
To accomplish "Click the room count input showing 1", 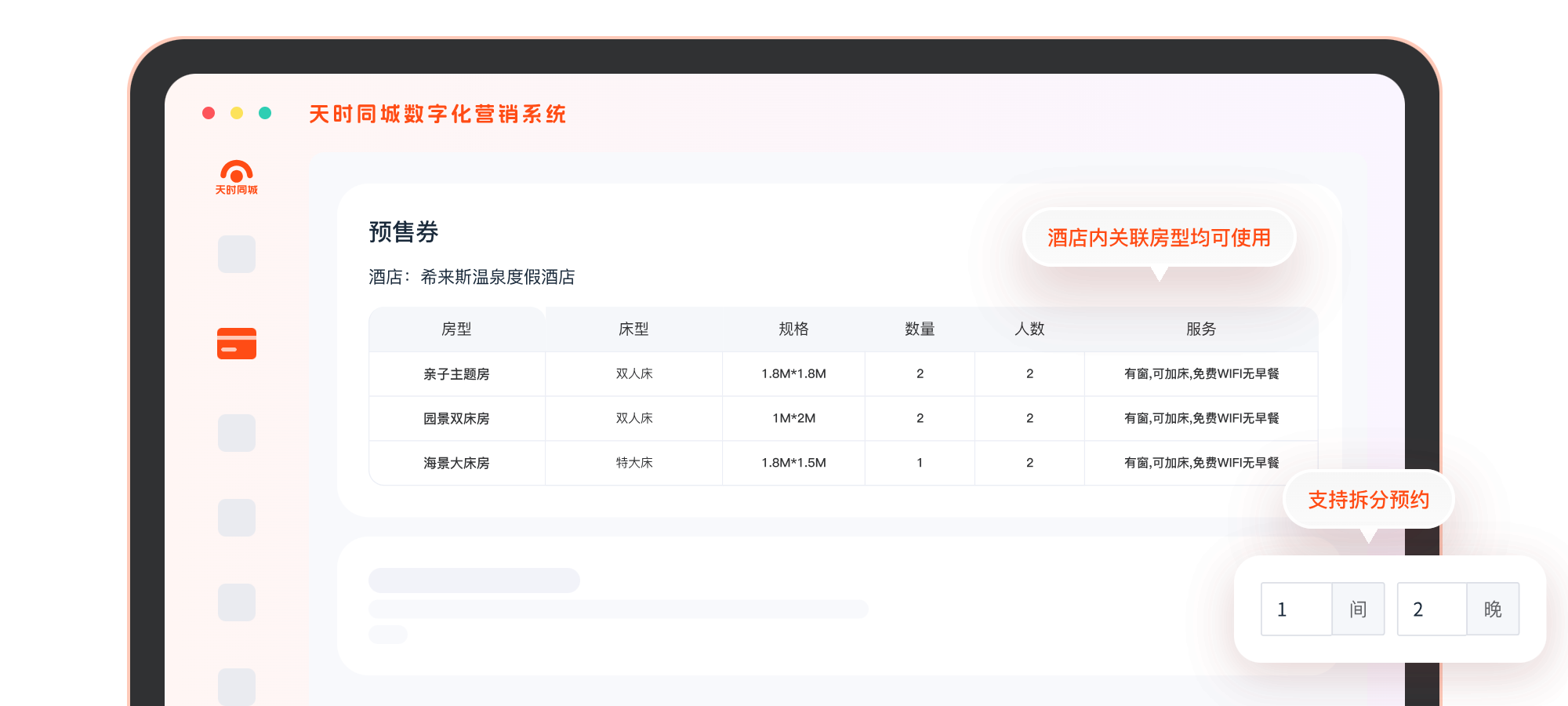I will (1296, 609).
